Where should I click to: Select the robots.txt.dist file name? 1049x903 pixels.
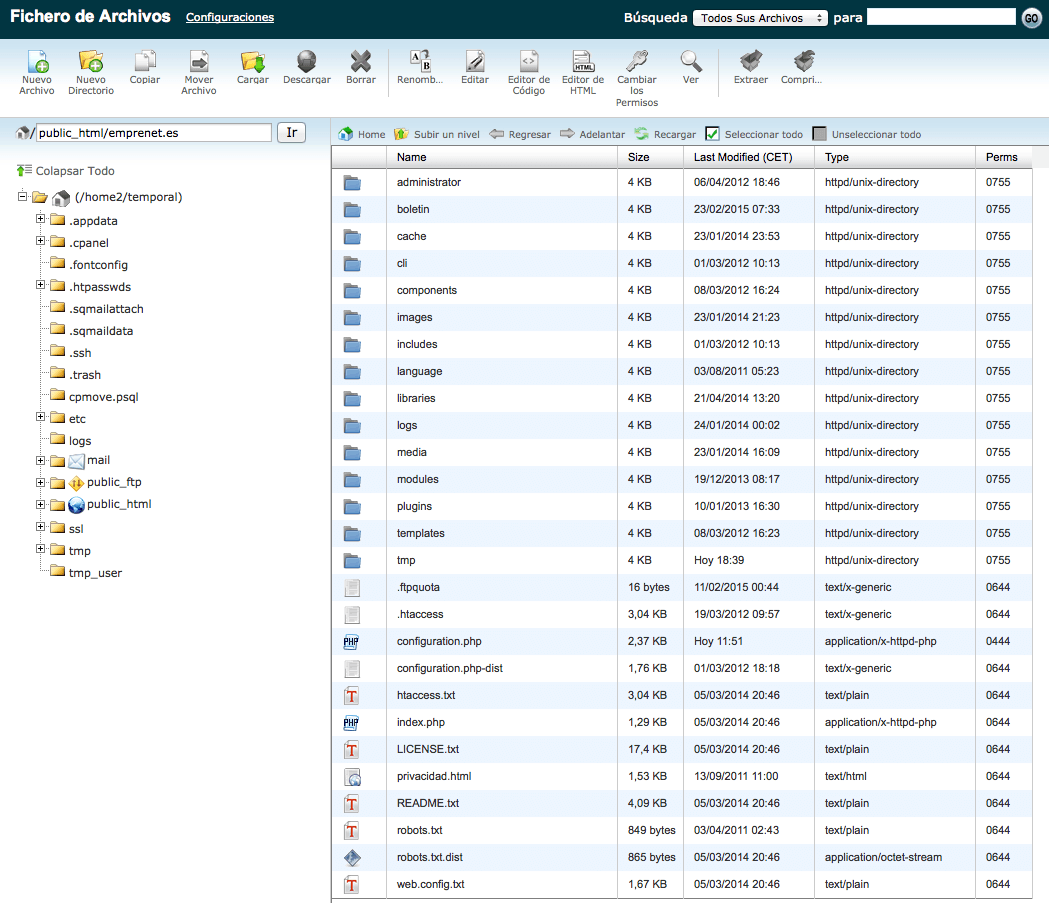point(430,857)
